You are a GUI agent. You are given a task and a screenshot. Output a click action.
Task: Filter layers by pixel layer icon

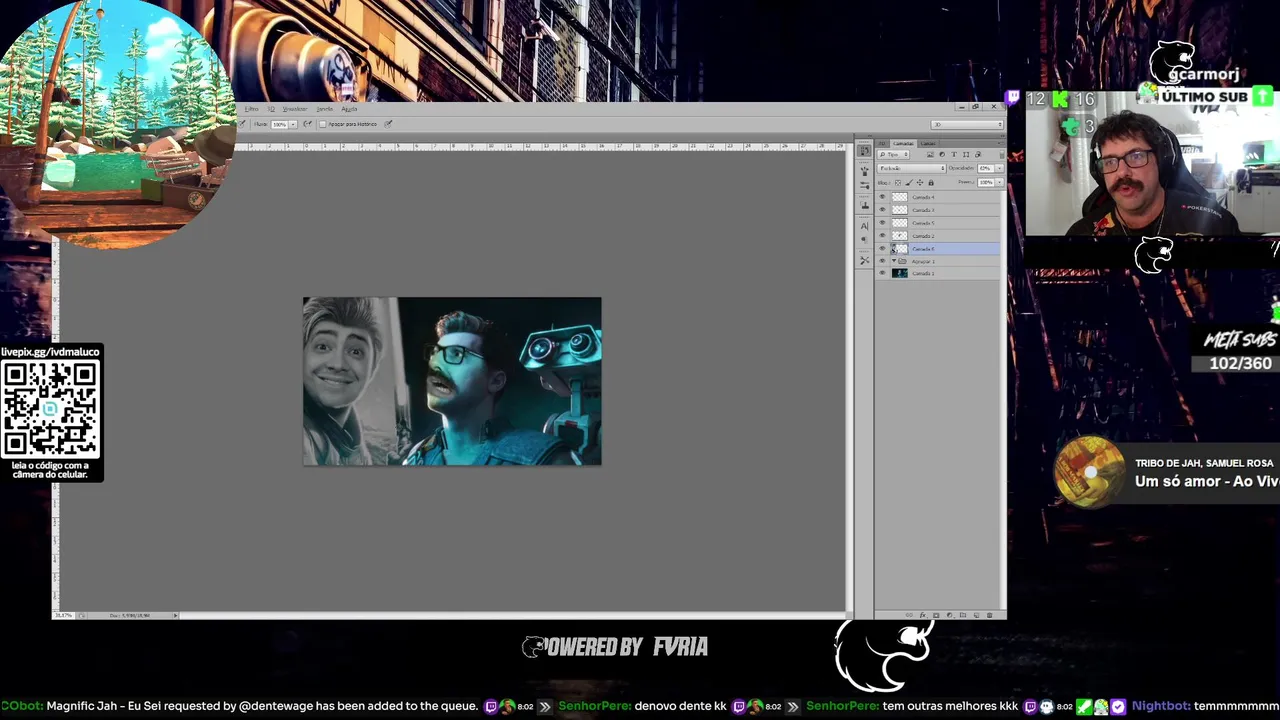coord(930,155)
